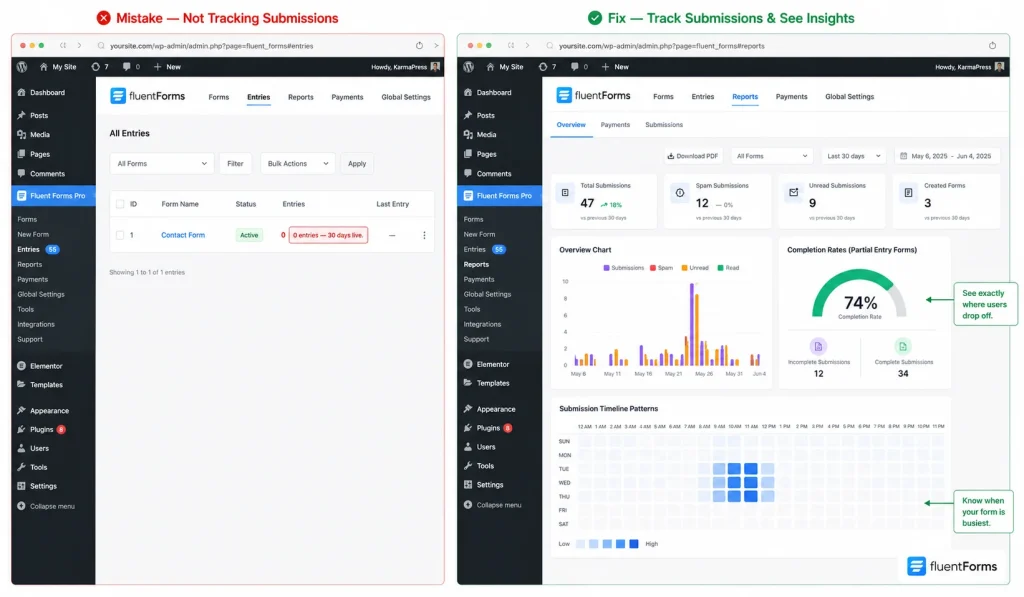Image resolution: width=1024 pixels, height=597 pixels.
Task: Click Collapse menu in right window sidebar
Action: 498,505
